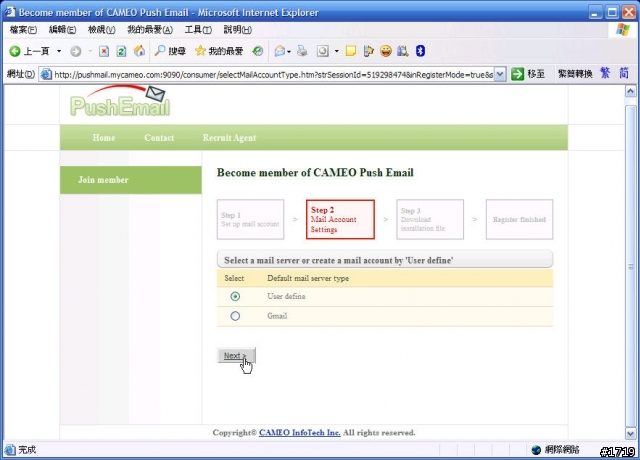This screenshot has height=460, width=640.
Task: Open the 編輯 (Edit) menu
Action: click(x=62, y=29)
